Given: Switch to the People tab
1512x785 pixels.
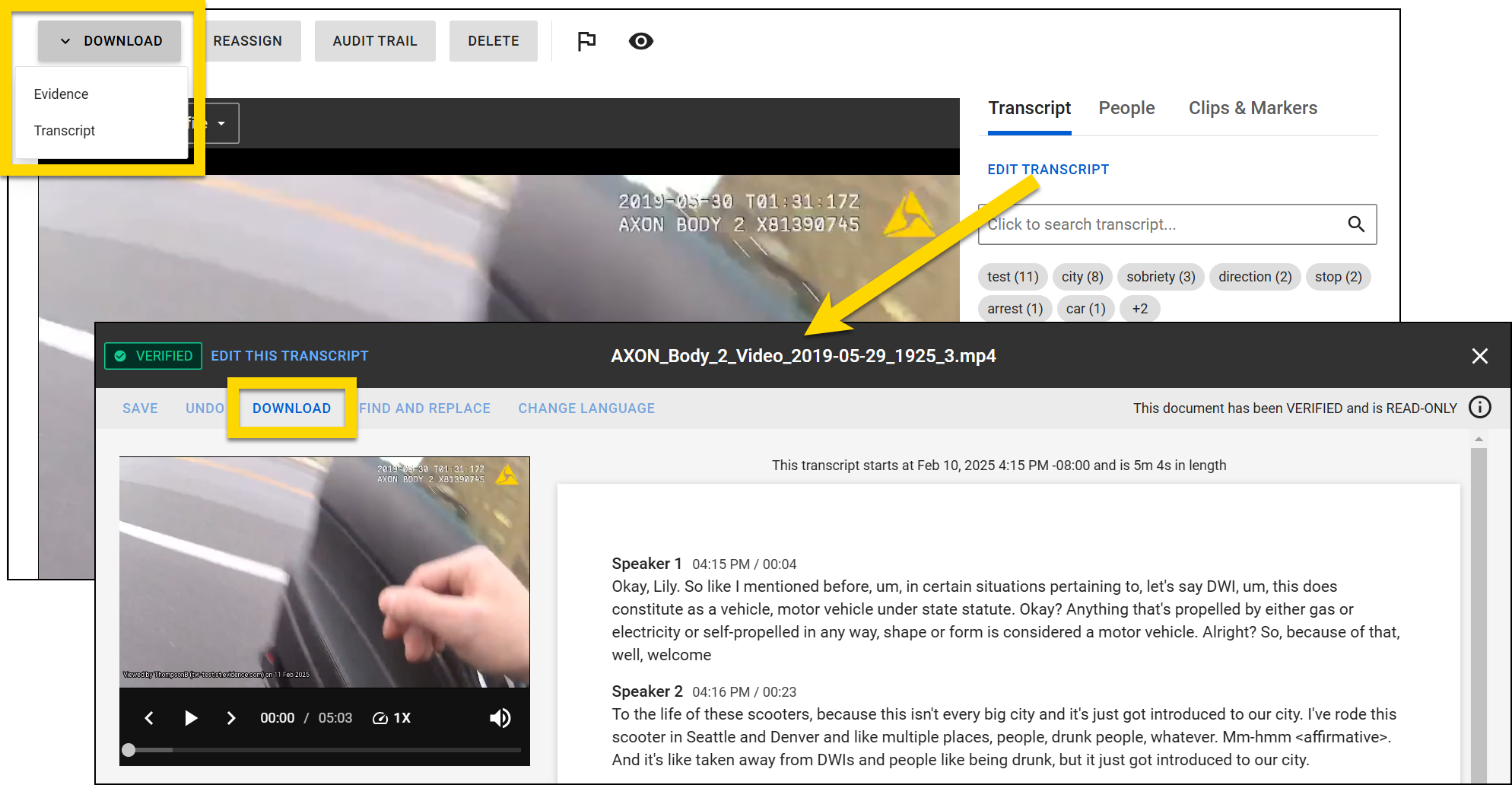Looking at the screenshot, I should (1126, 108).
